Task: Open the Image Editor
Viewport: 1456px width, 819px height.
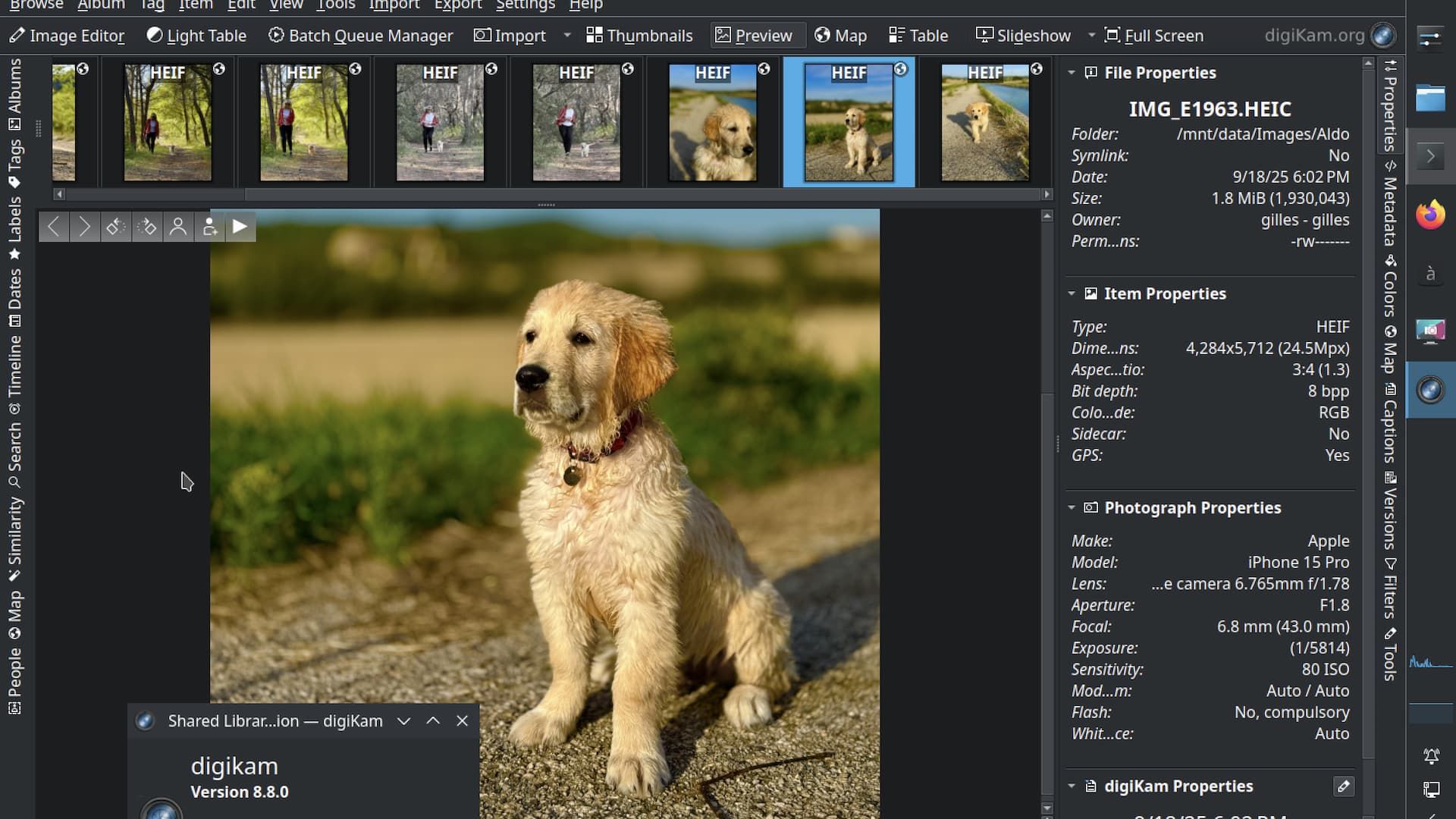Action: coord(67,35)
